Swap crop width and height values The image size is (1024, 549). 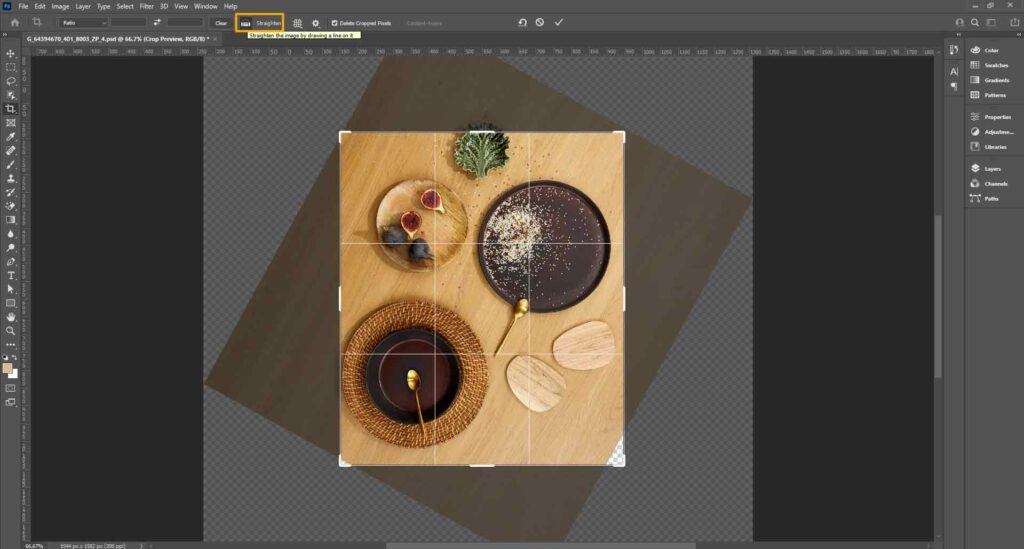[157, 22]
